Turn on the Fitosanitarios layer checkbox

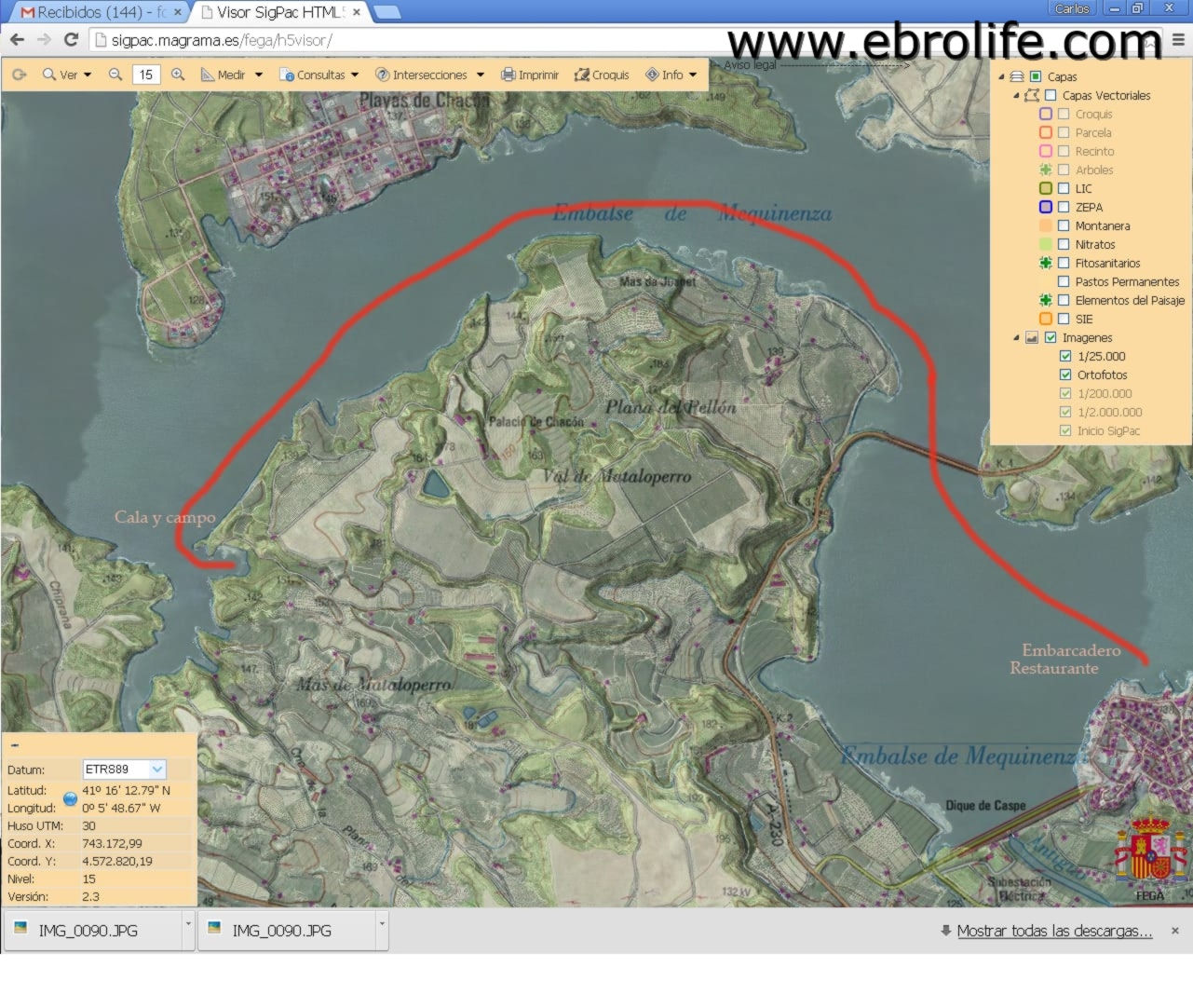point(1064,263)
